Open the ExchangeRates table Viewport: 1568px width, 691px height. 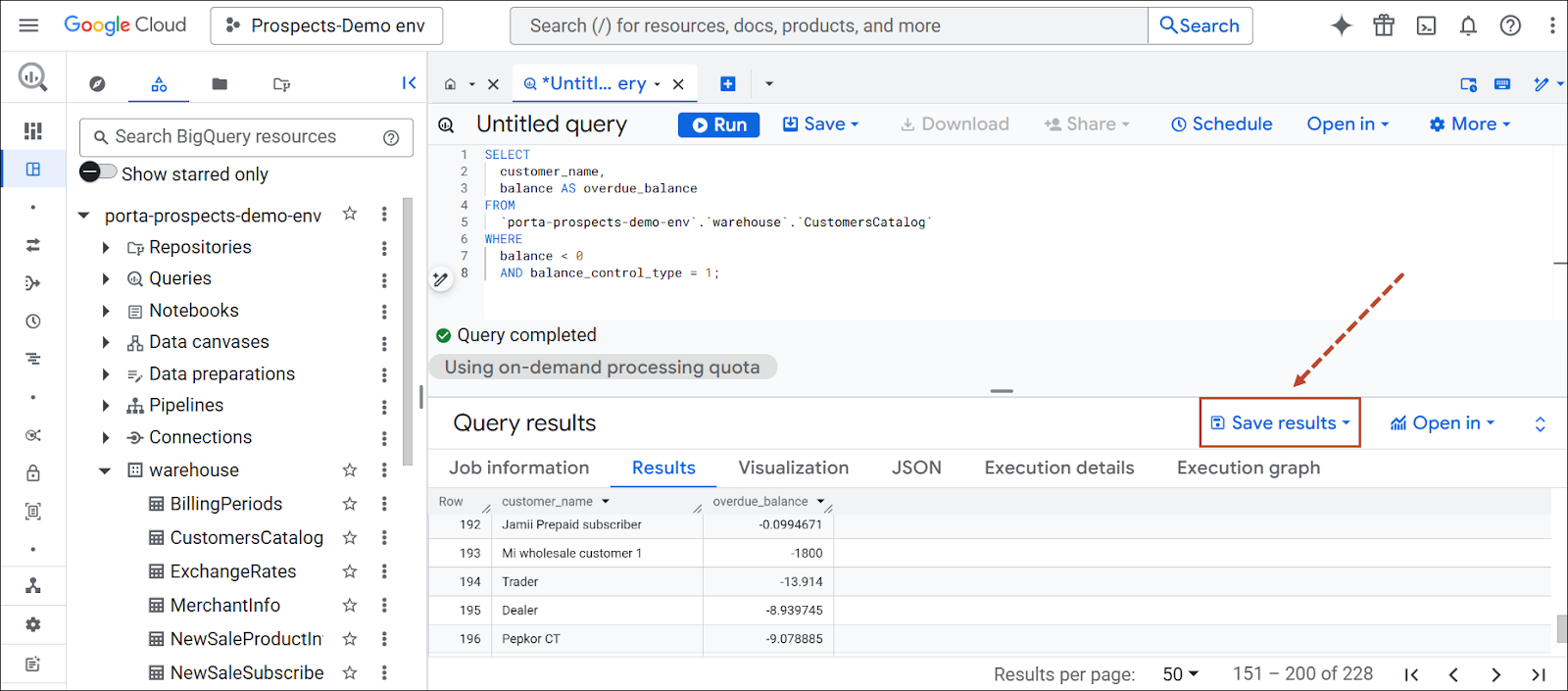pos(232,571)
